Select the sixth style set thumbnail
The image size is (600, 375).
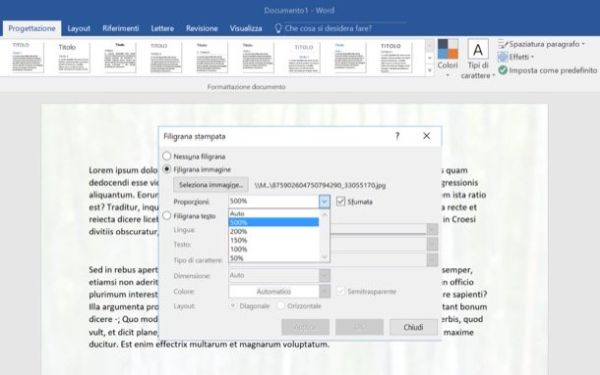(258, 57)
